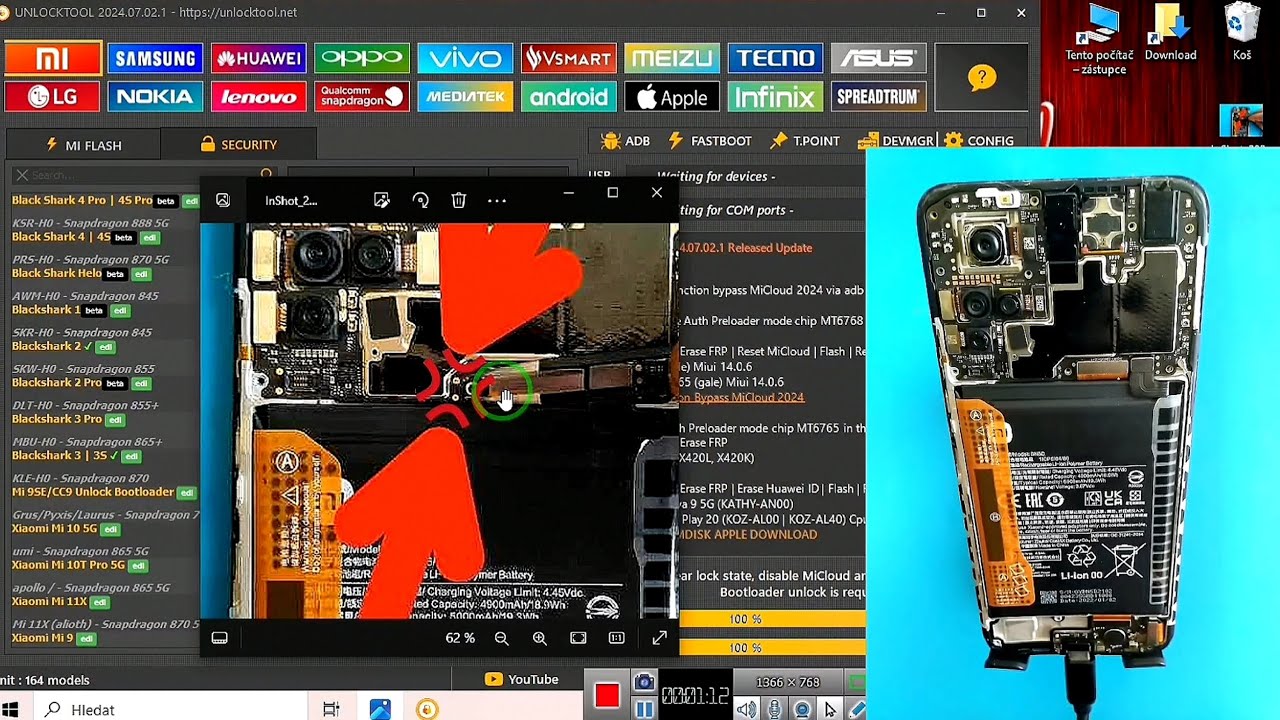Screen dimensions: 1280x720
Task: Choose the Tecno brand tile
Action: pos(776,59)
